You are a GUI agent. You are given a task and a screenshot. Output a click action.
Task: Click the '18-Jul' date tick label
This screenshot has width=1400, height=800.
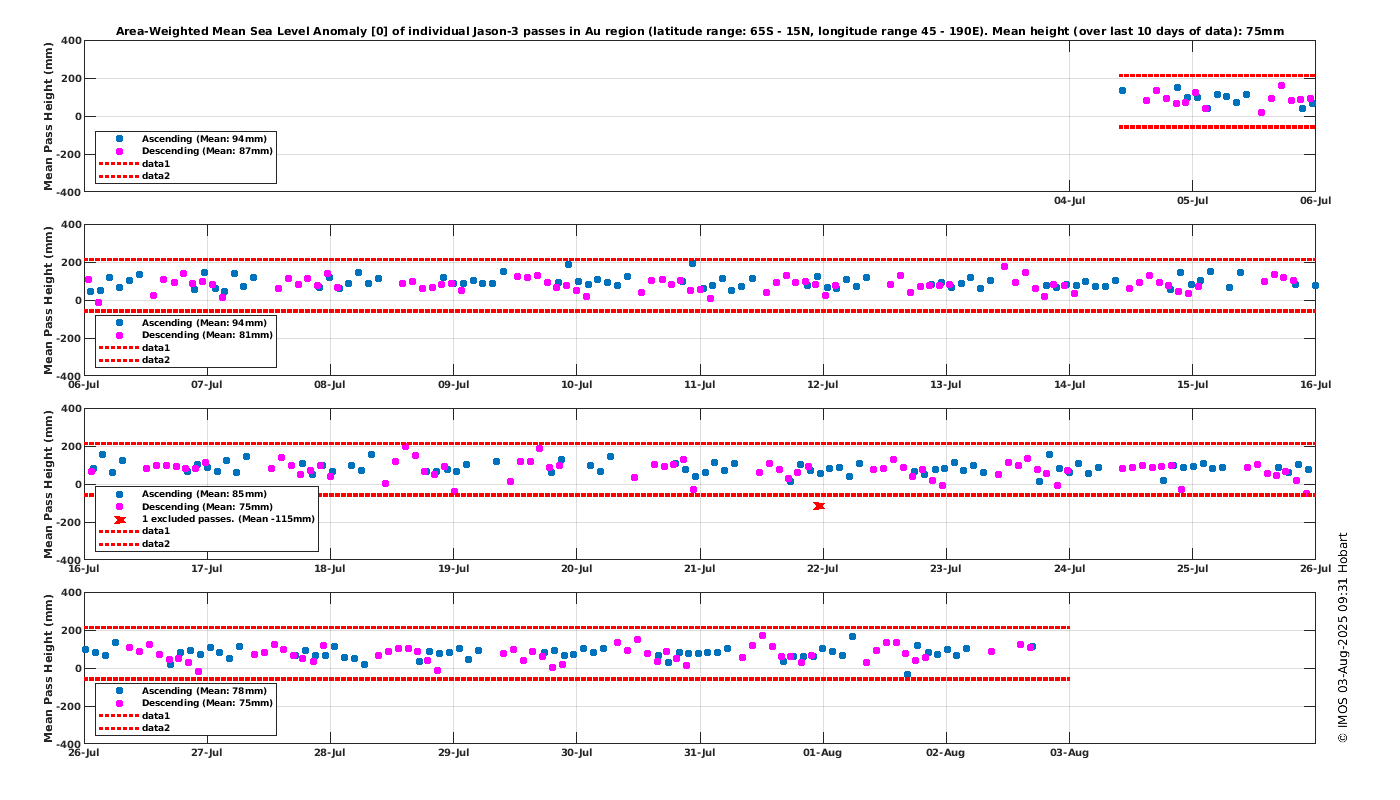pyautogui.click(x=330, y=569)
